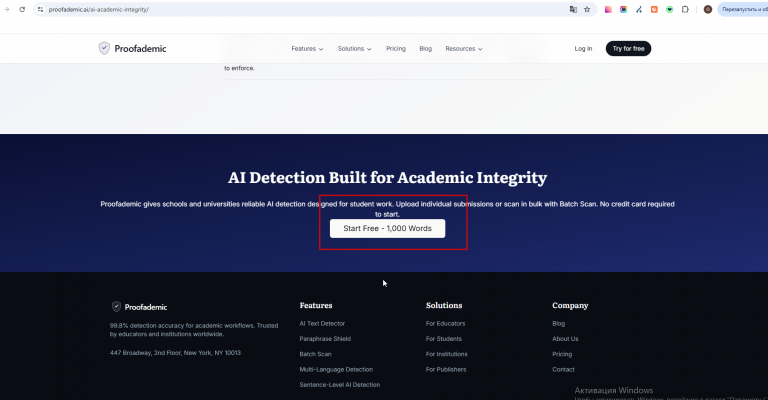Image resolution: width=768 pixels, height=400 pixels.
Task: Open Multi-Language Detection footer link
Action: pos(336,370)
